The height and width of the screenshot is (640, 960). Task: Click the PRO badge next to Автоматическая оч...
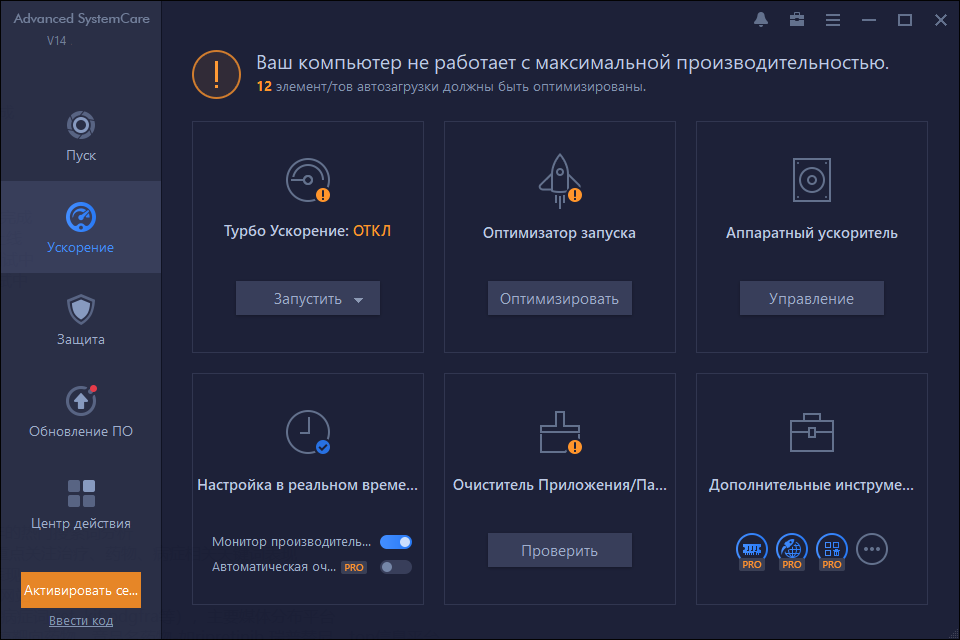click(x=354, y=568)
